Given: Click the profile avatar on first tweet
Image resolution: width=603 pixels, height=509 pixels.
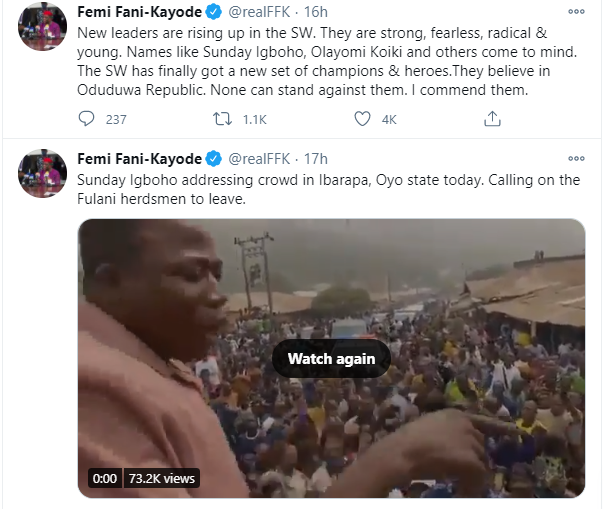Looking at the screenshot, I should pos(42,27).
